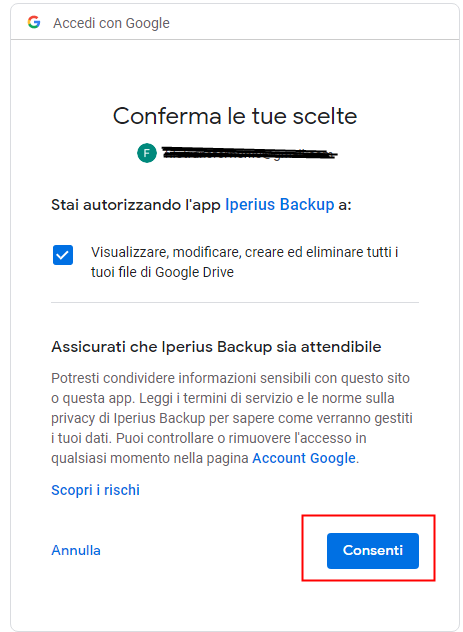The width and height of the screenshot is (463, 632).
Task: Click the qualsiasi momento nella pagina text
Action: [x=149, y=458]
